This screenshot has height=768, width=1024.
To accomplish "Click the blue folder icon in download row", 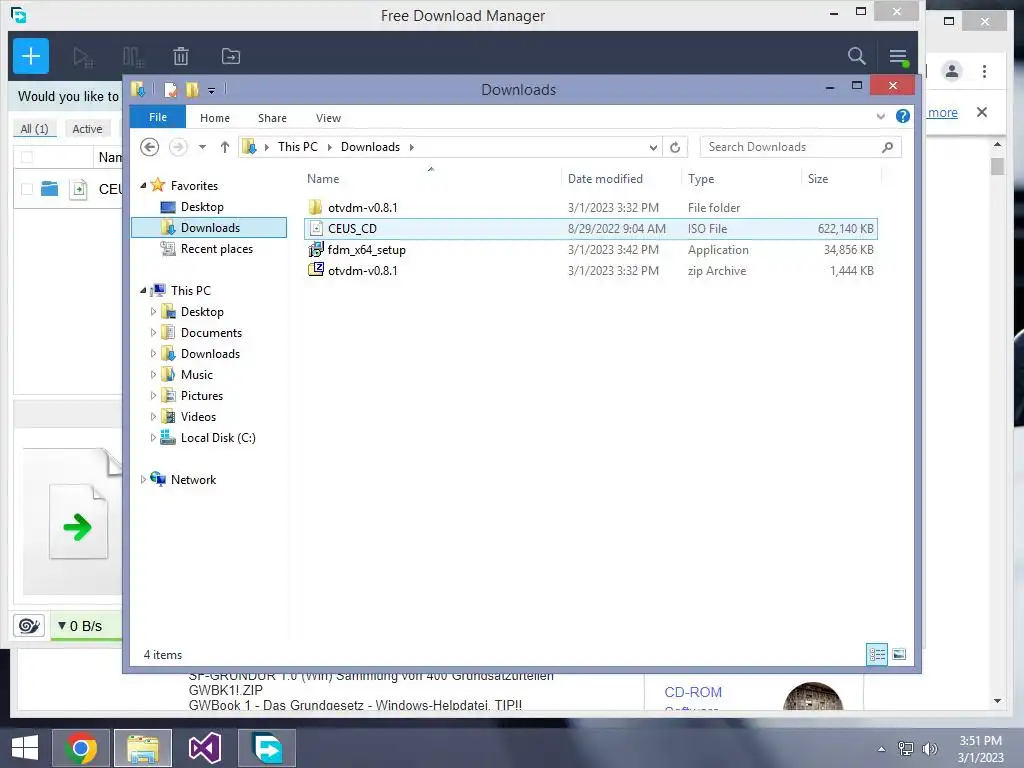I will pyautogui.click(x=50, y=189).
